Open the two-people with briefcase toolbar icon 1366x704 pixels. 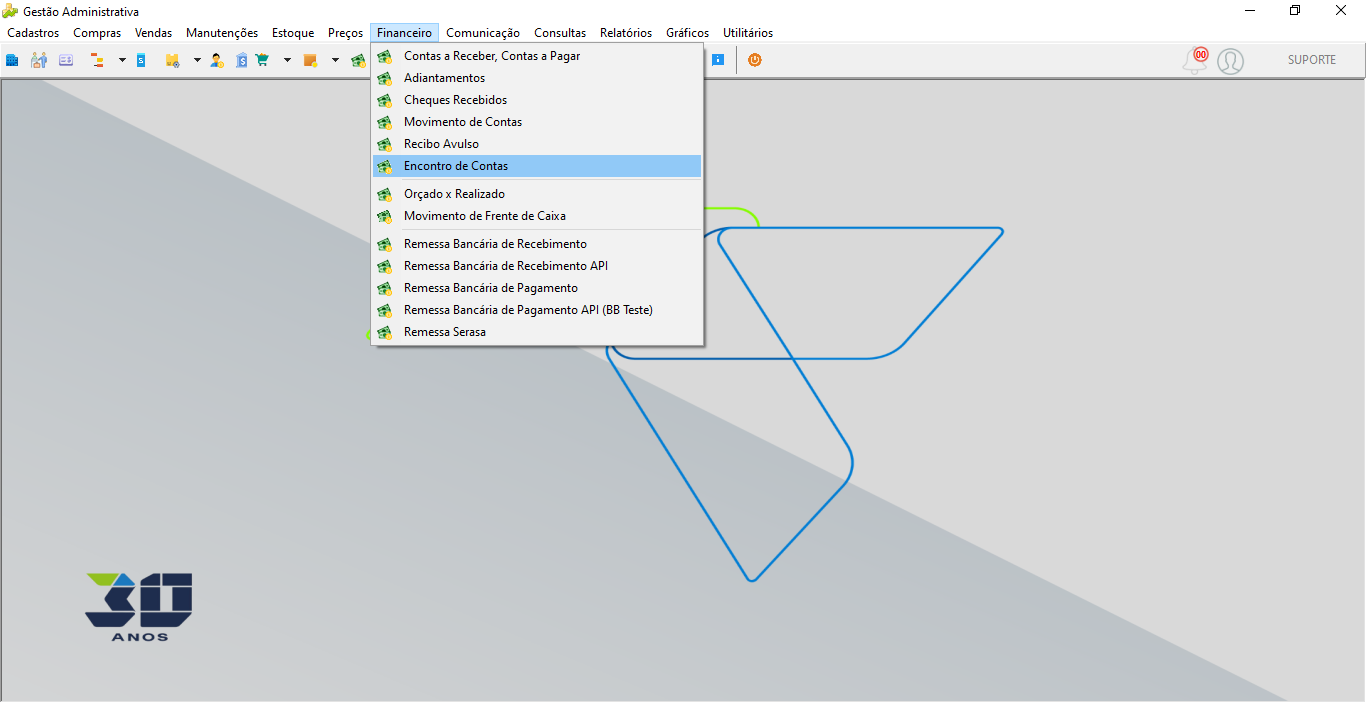tap(39, 60)
